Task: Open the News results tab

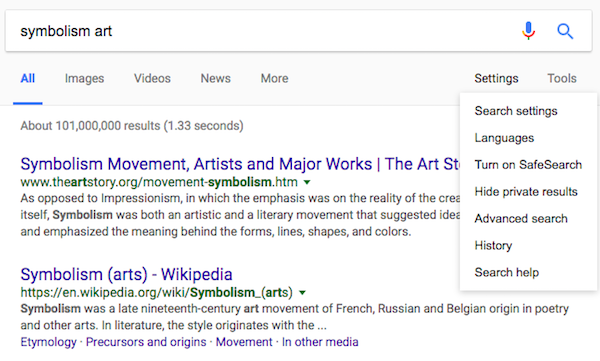Action: pyautogui.click(x=215, y=78)
